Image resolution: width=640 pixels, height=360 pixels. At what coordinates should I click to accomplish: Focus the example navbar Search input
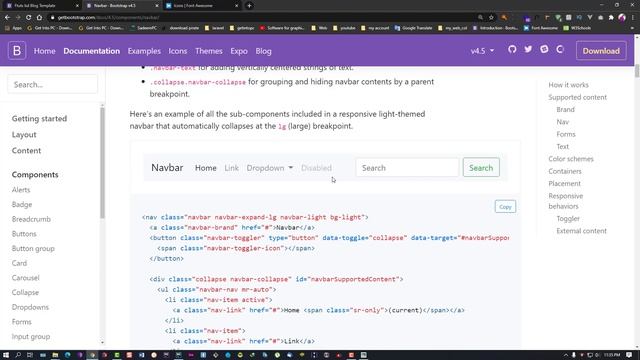407,168
